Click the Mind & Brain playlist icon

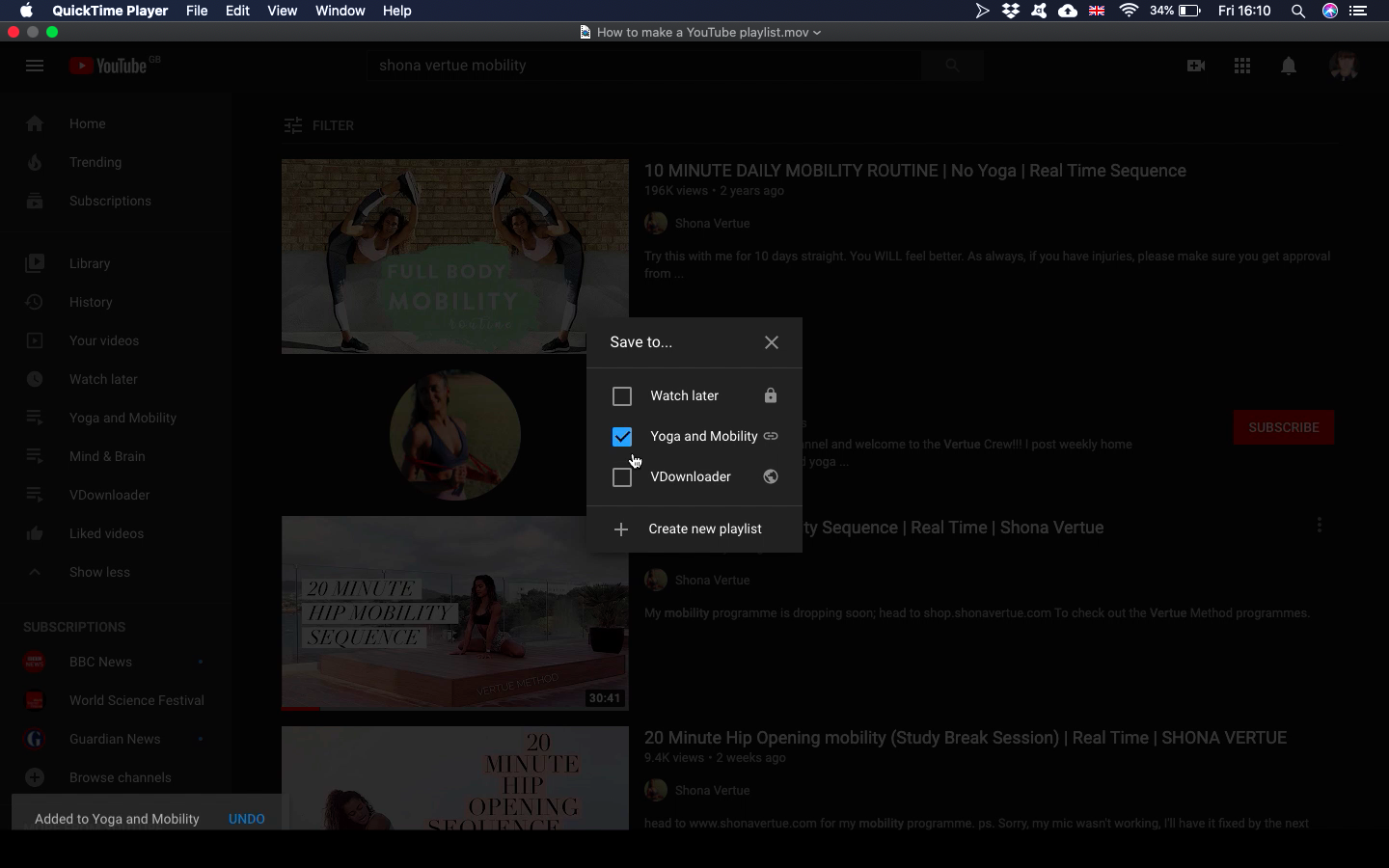(x=35, y=456)
